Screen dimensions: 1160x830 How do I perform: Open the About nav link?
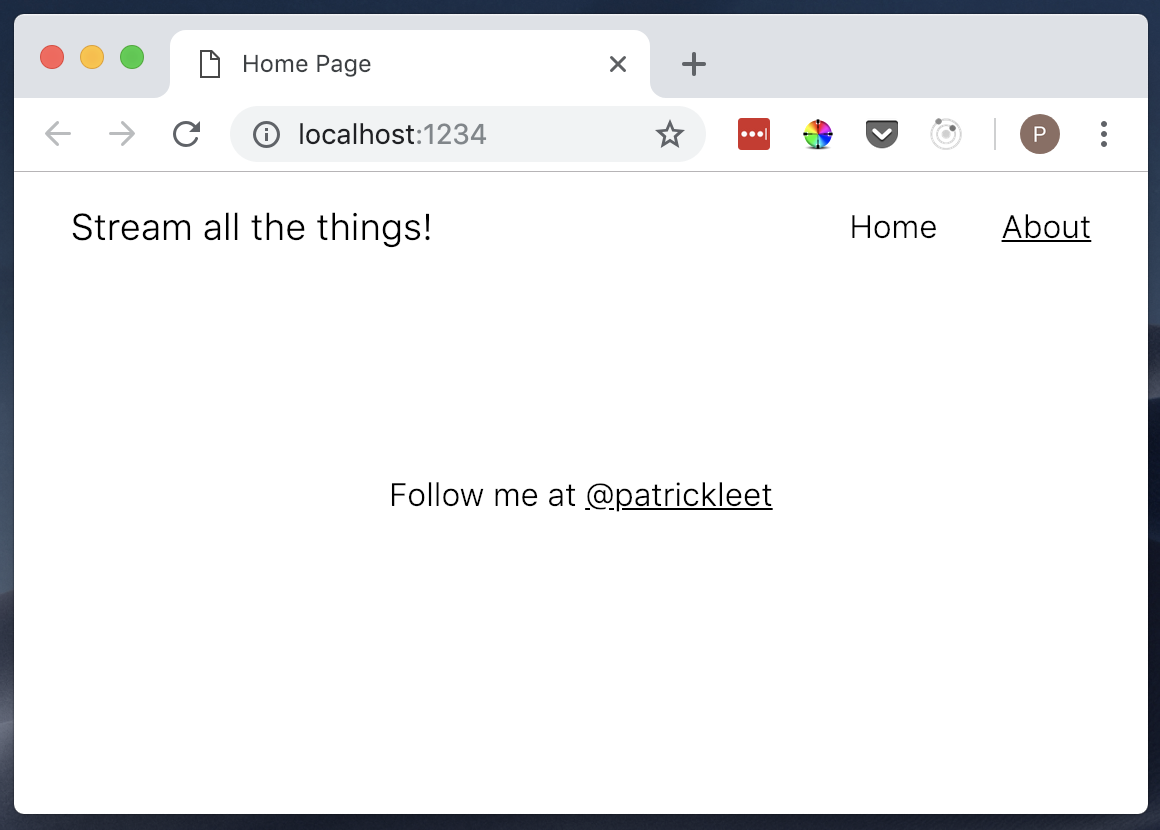coord(1046,228)
